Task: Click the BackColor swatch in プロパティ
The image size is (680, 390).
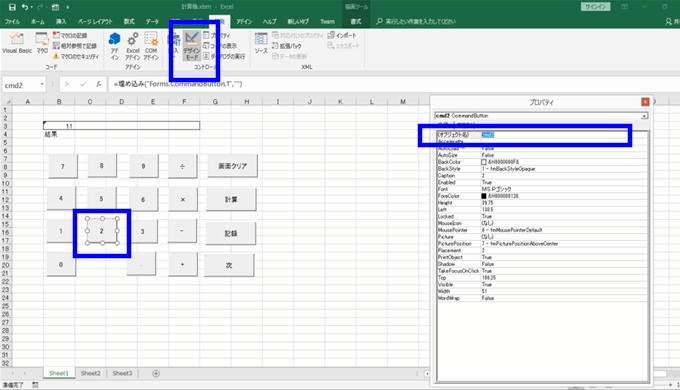Action: [484, 162]
